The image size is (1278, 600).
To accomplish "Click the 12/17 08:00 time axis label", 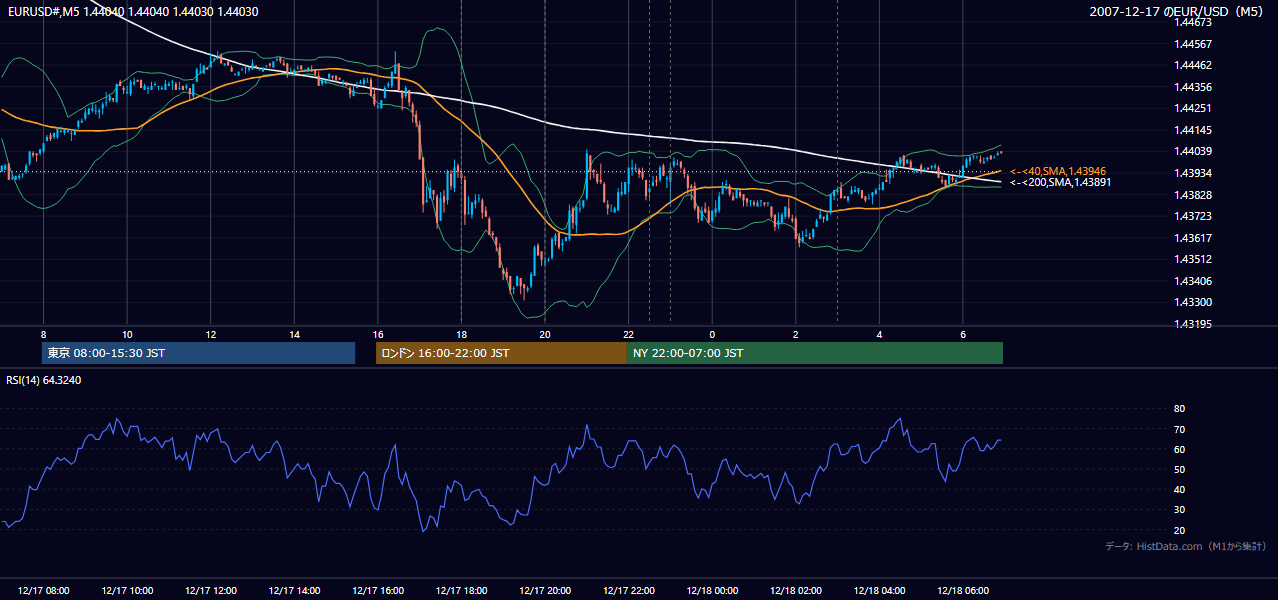I will pos(43,591).
